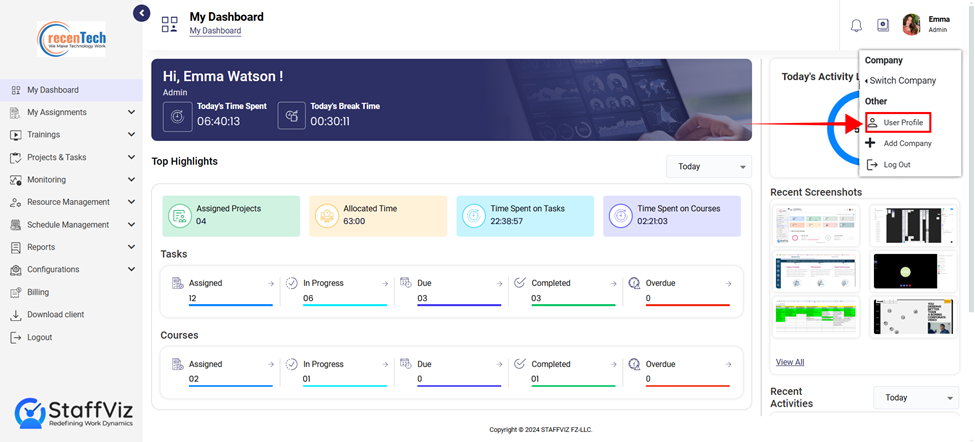Click the Schedule Management sidebar icon
The height and width of the screenshot is (442, 975).
point(16,225)
